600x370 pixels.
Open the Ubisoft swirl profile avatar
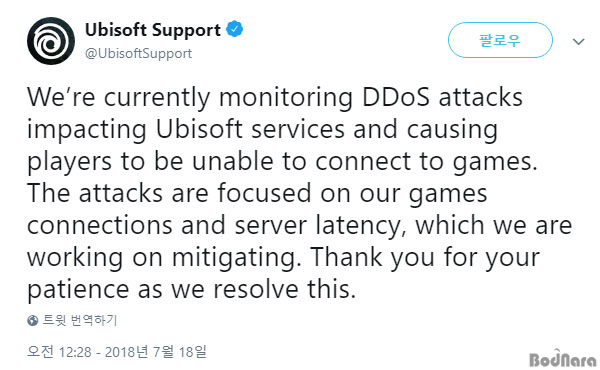(51, 41)
